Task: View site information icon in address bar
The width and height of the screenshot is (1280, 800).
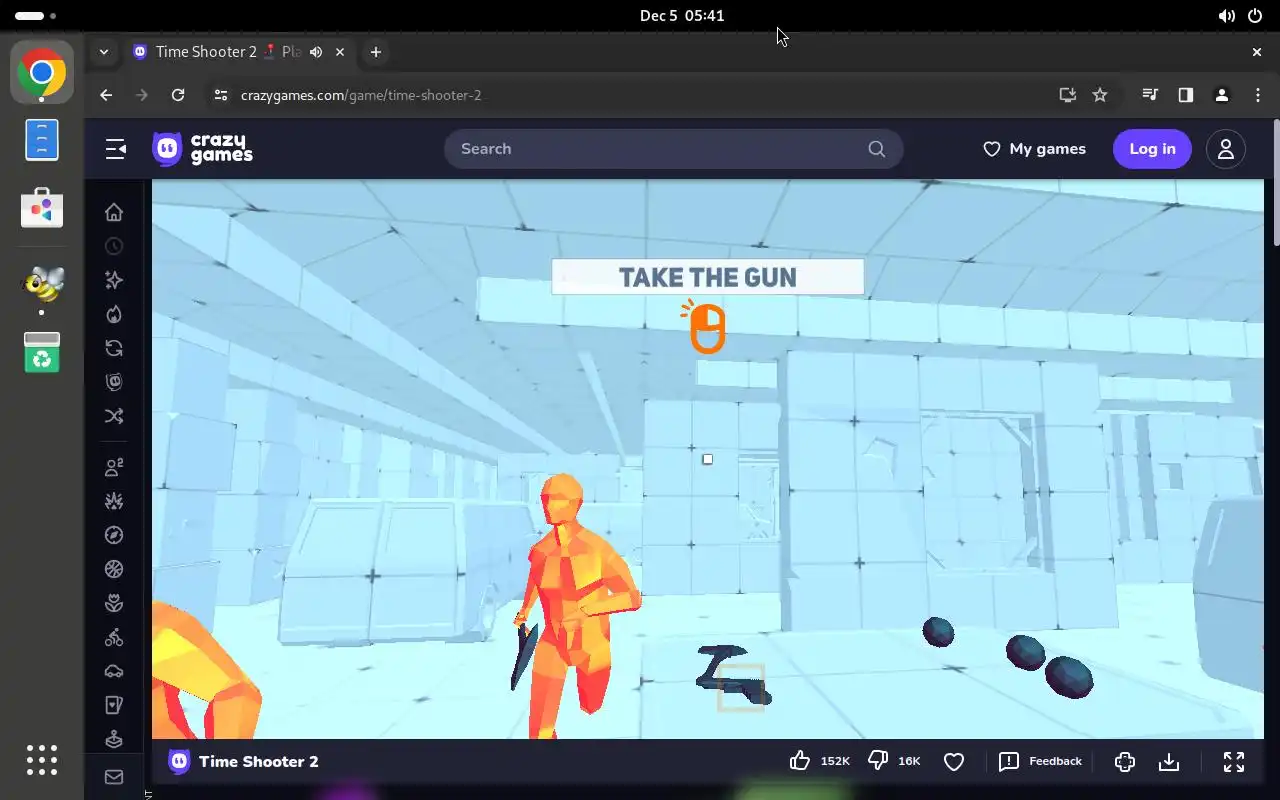Action: [x=221, y=95]
